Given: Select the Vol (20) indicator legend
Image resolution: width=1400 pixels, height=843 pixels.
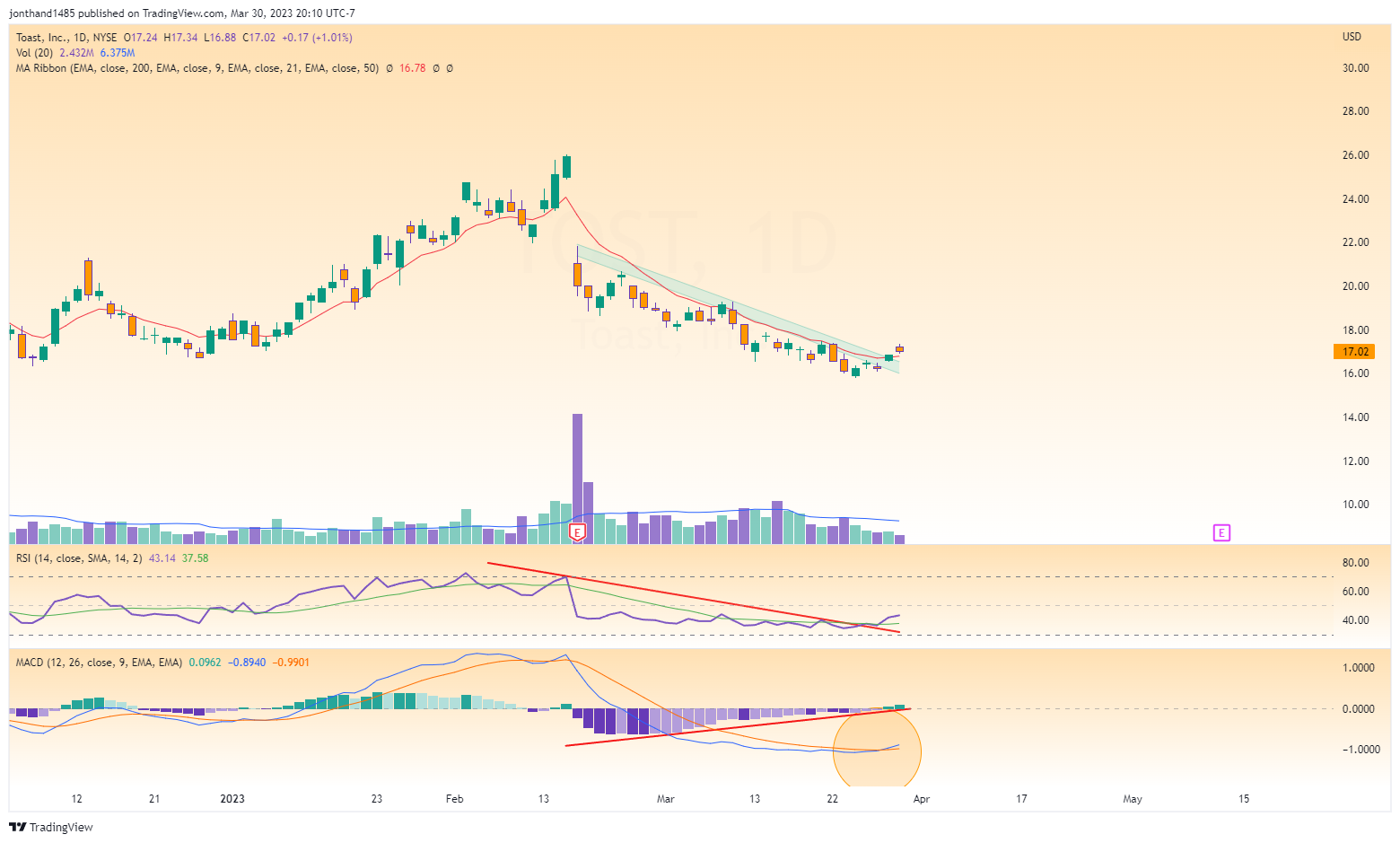Looking at the screenshot, I should point(34,53).
